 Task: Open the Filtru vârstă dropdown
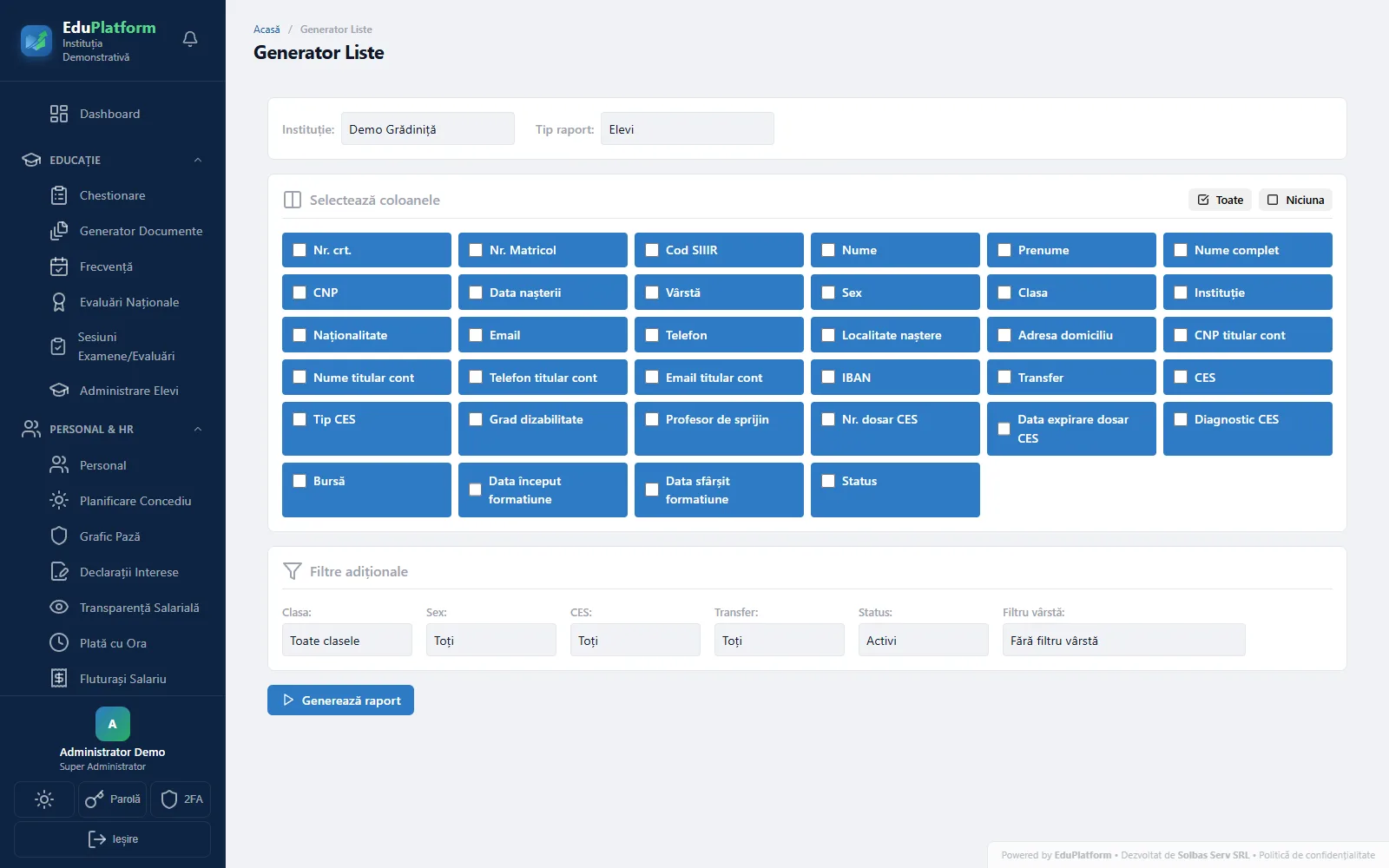click(1124, 640)
